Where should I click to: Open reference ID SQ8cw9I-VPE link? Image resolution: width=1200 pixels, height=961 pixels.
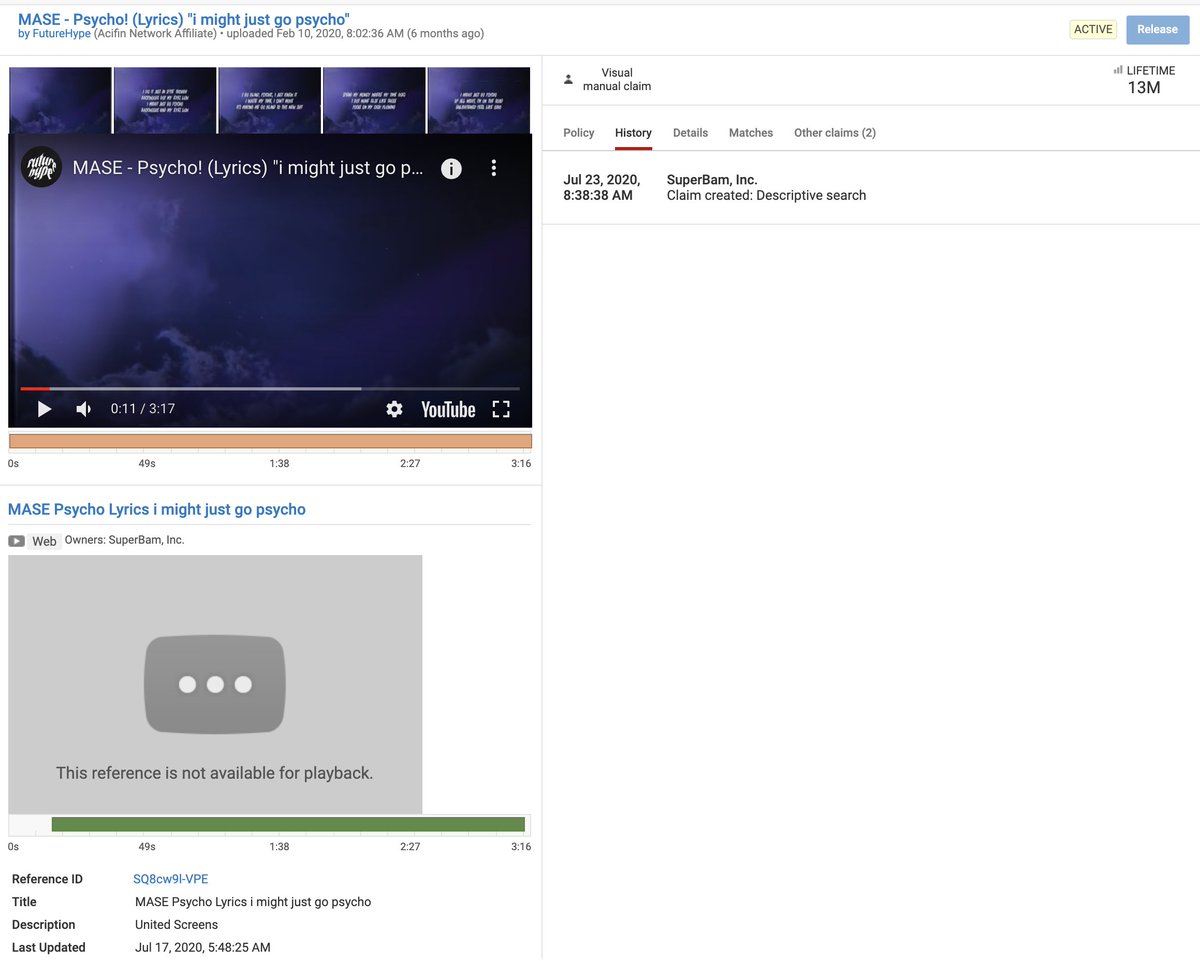171,879
